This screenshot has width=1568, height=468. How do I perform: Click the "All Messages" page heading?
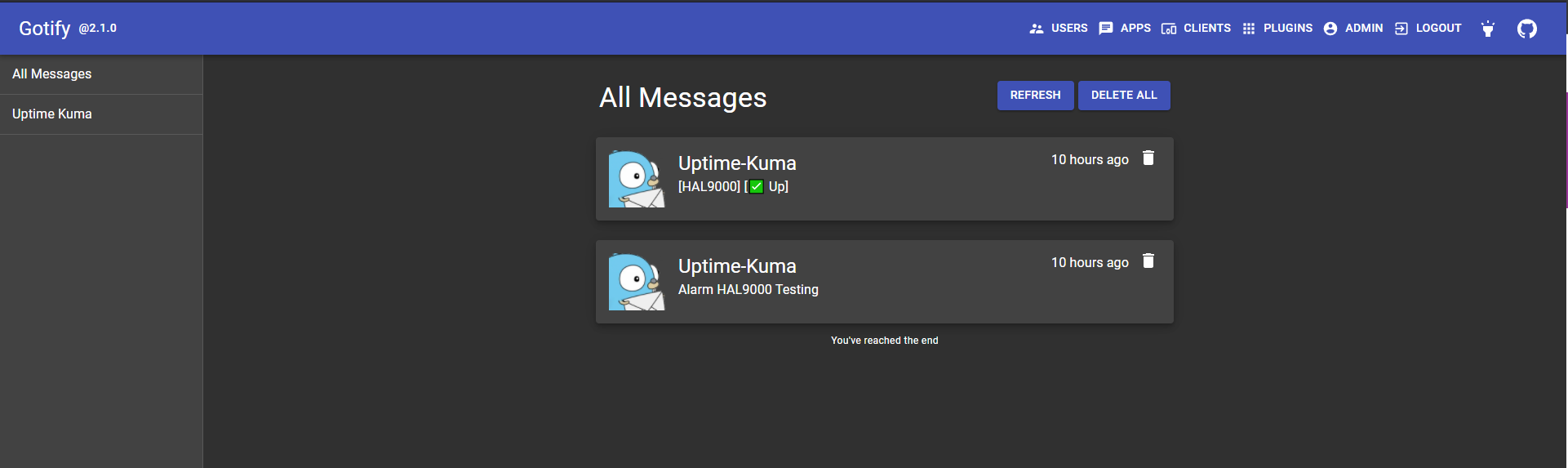coord(683,98)
